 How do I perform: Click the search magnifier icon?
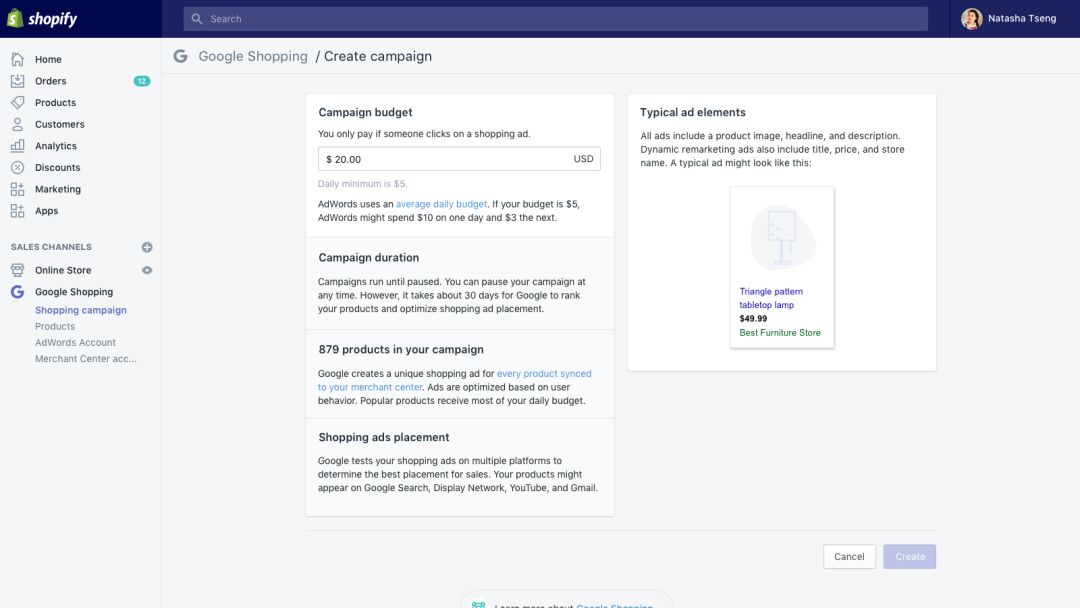click(197, 19)
